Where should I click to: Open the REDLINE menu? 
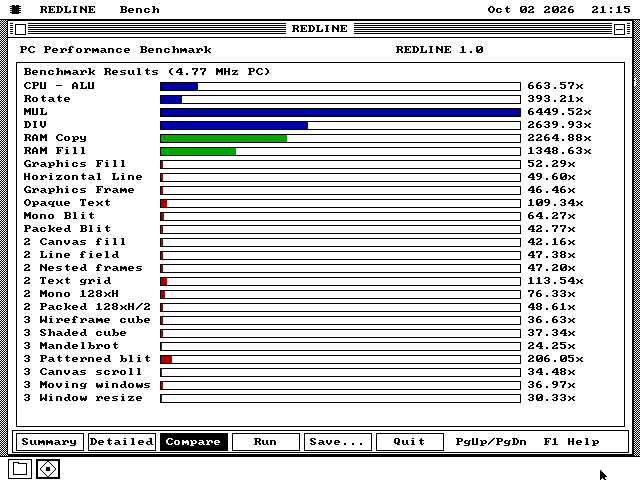(x=67, y=9)
